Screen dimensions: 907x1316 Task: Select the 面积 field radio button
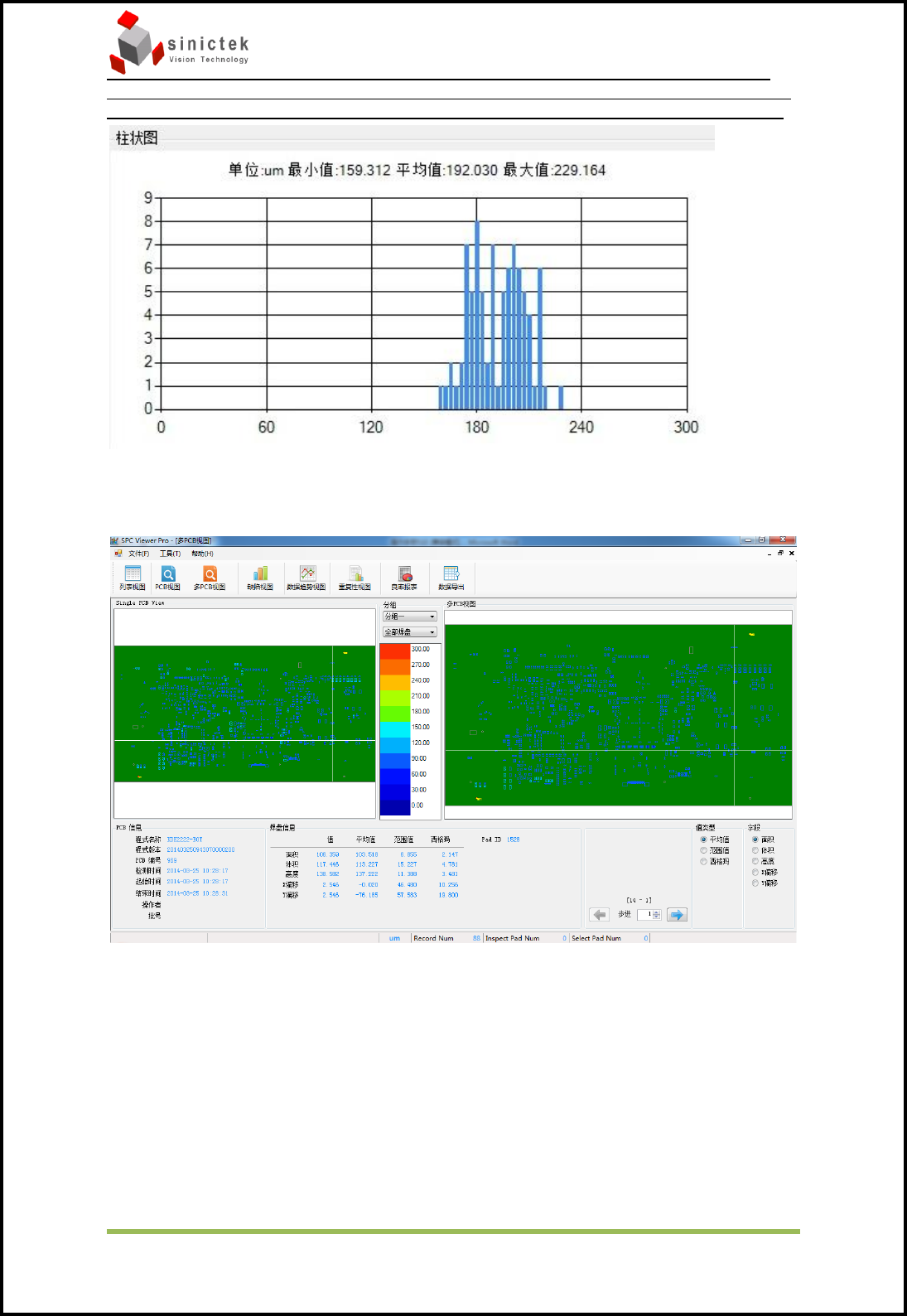pos(764,839)
